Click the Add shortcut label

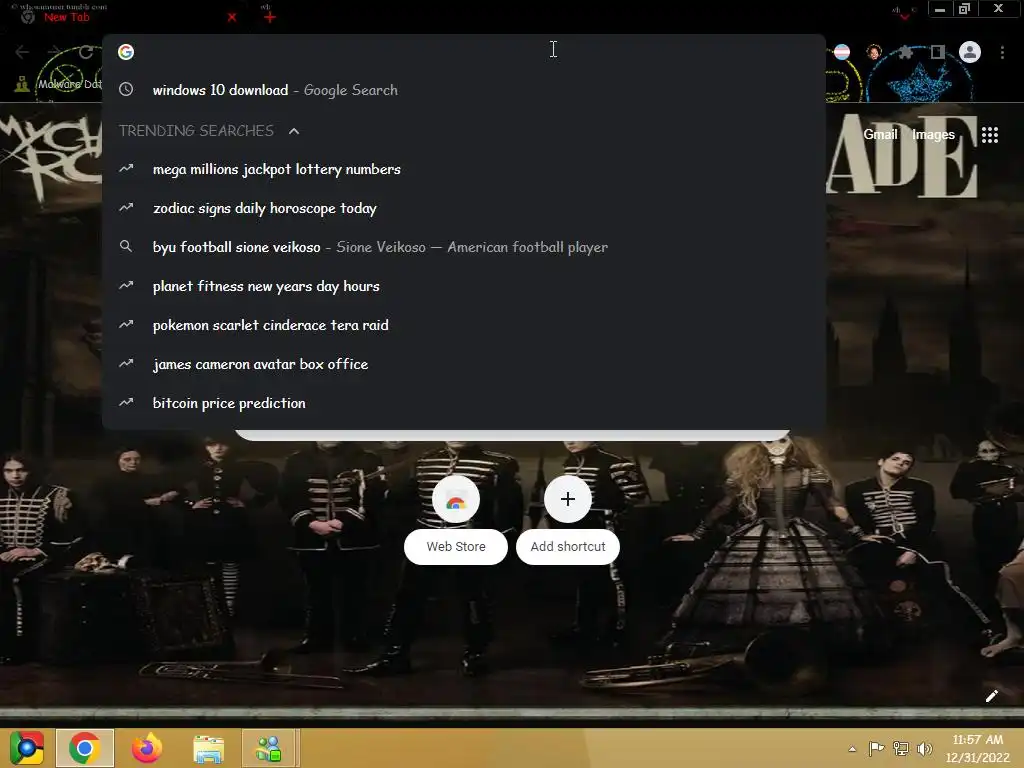[568, 547]
